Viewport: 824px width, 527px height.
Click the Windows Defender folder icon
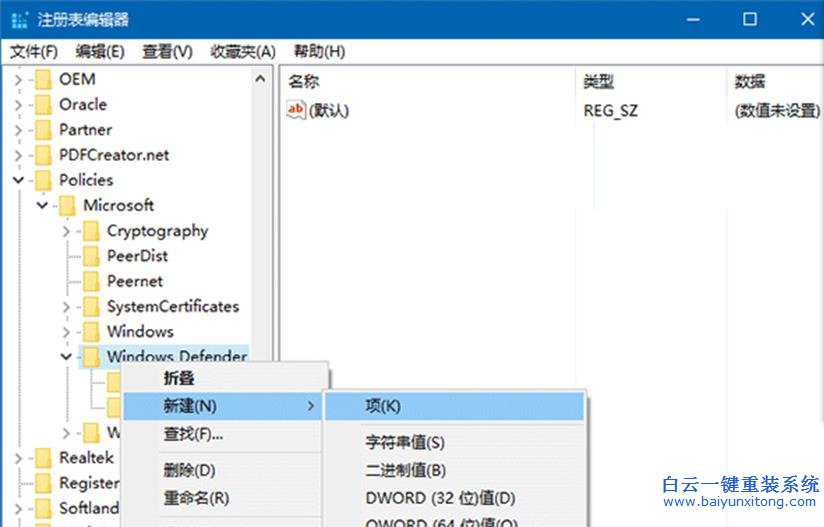click(x=91, y=357)
